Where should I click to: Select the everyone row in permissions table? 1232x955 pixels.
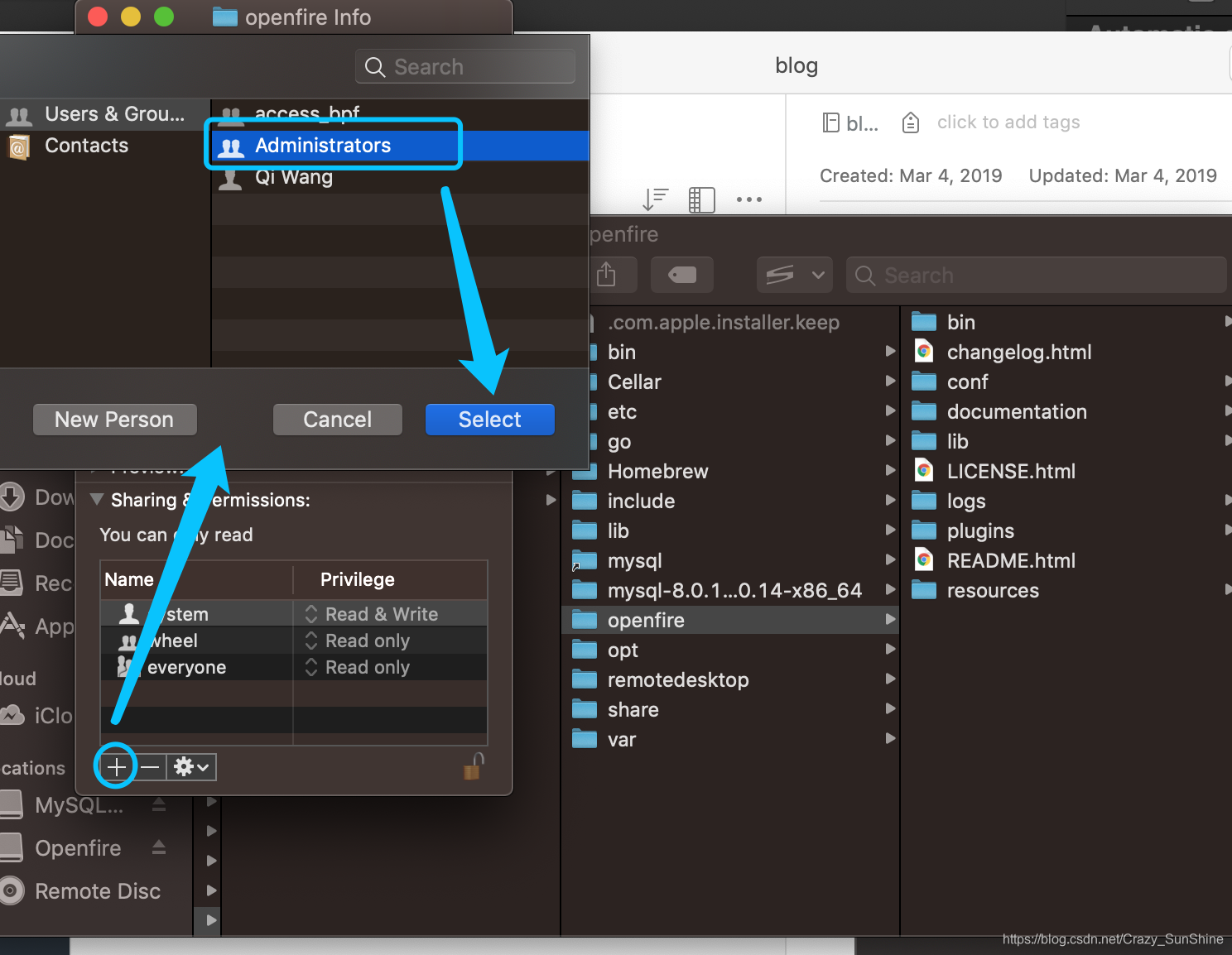(x=294, y=667)
